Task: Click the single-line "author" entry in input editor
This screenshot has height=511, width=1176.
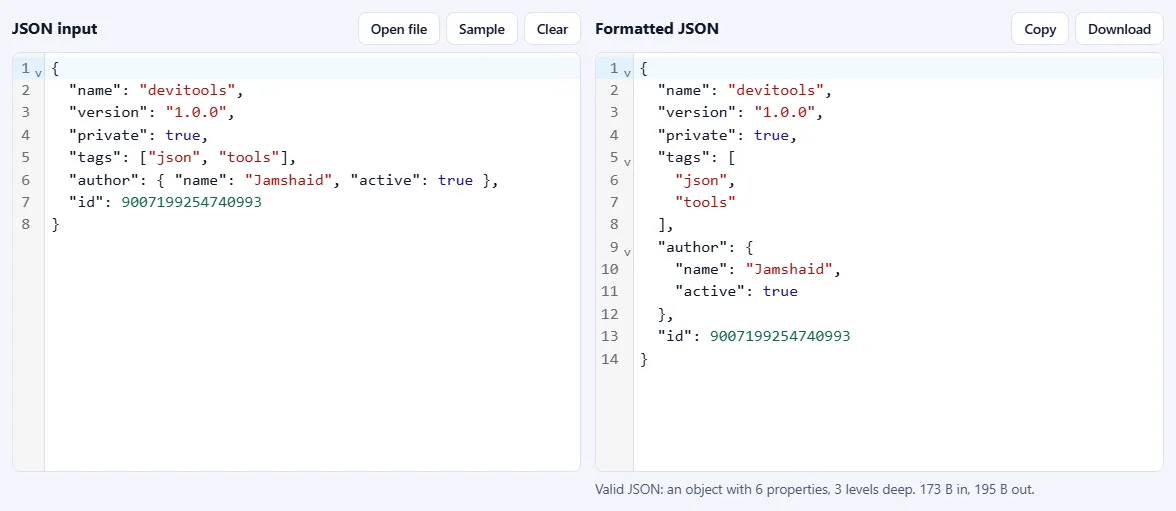Action: 284,180
